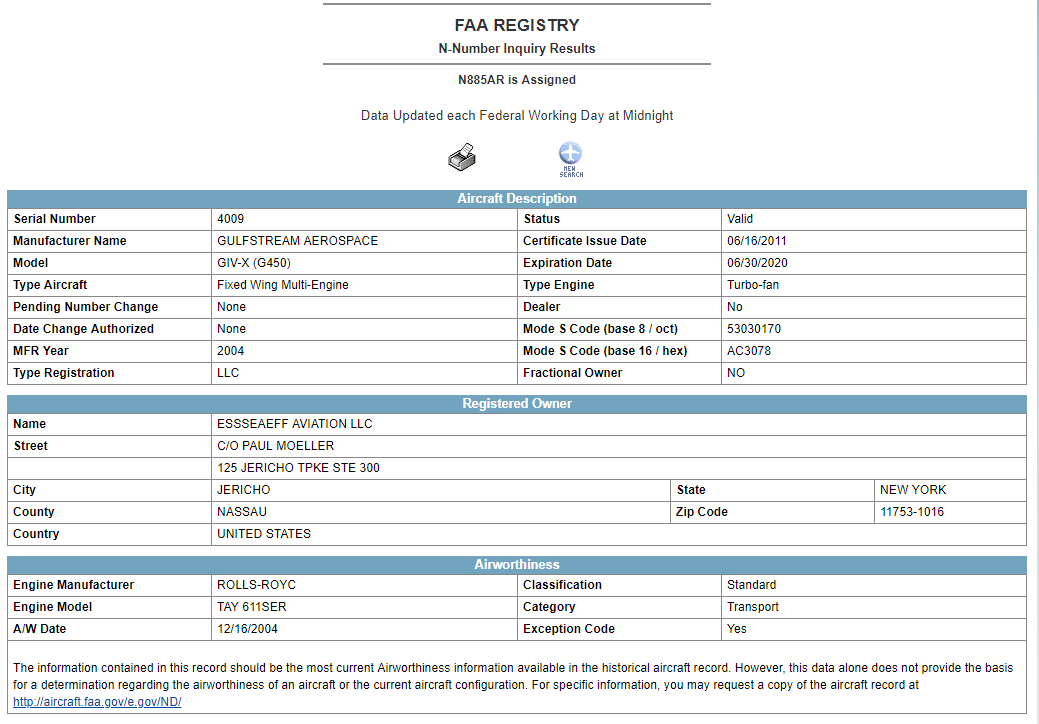
Task: Click Exception Code value Yes
Action: (736, 629)
